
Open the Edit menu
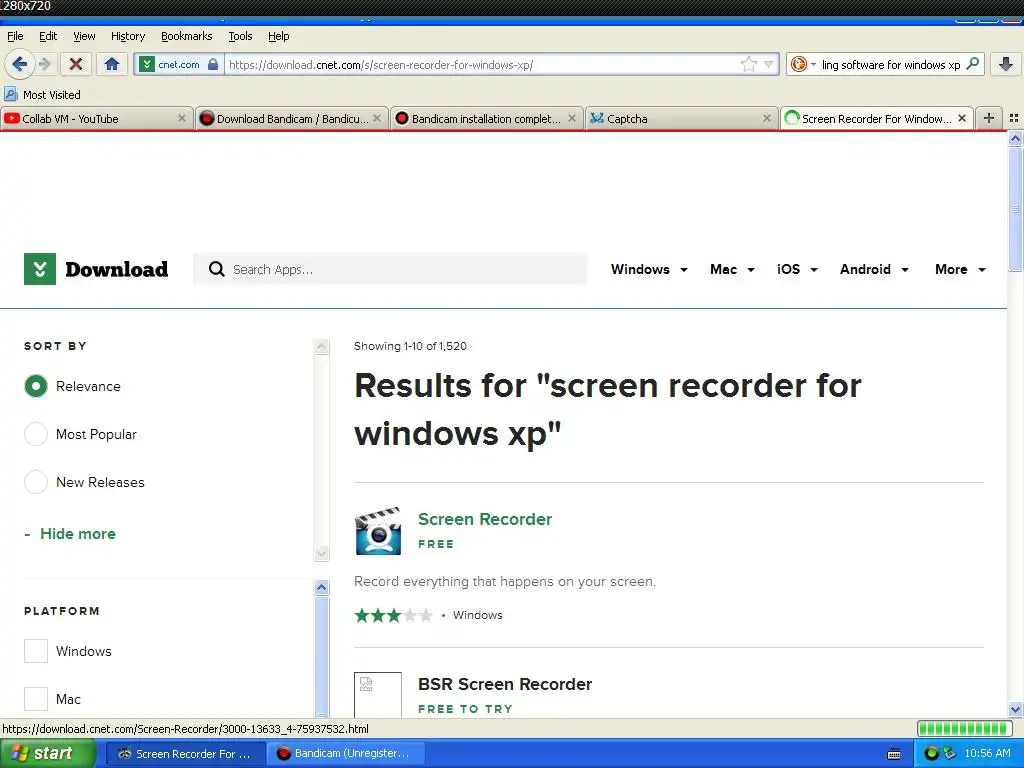[48, 36]
